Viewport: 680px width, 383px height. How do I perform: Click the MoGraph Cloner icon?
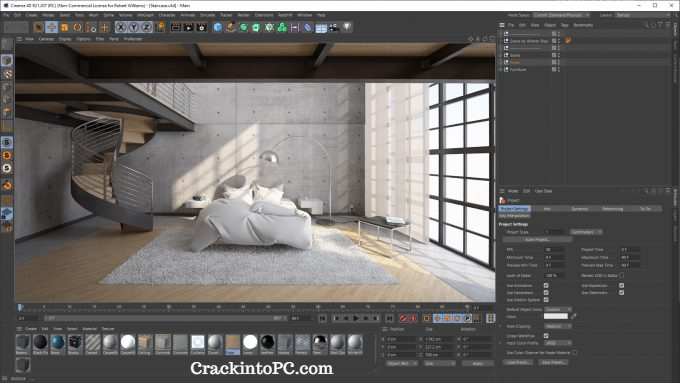(282, 27)
